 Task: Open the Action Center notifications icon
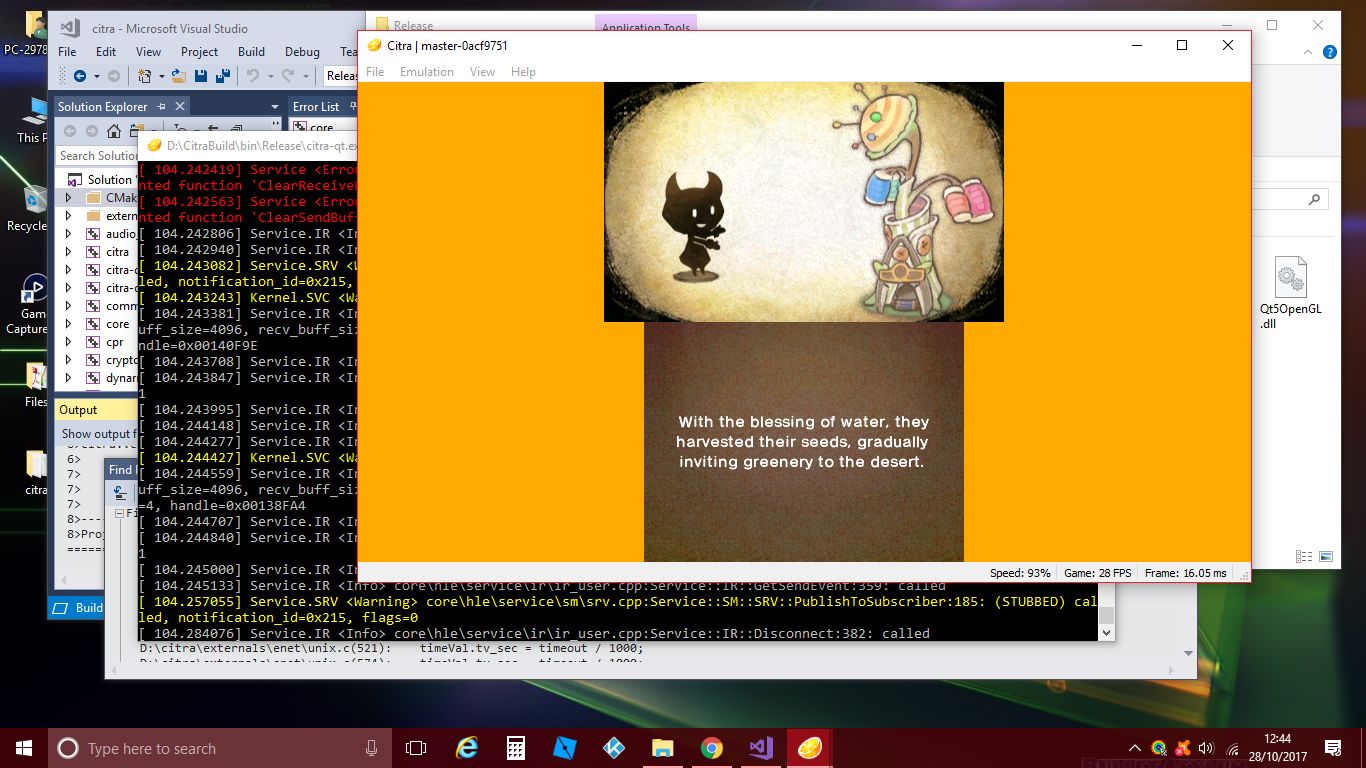(x=1333, y=748)
